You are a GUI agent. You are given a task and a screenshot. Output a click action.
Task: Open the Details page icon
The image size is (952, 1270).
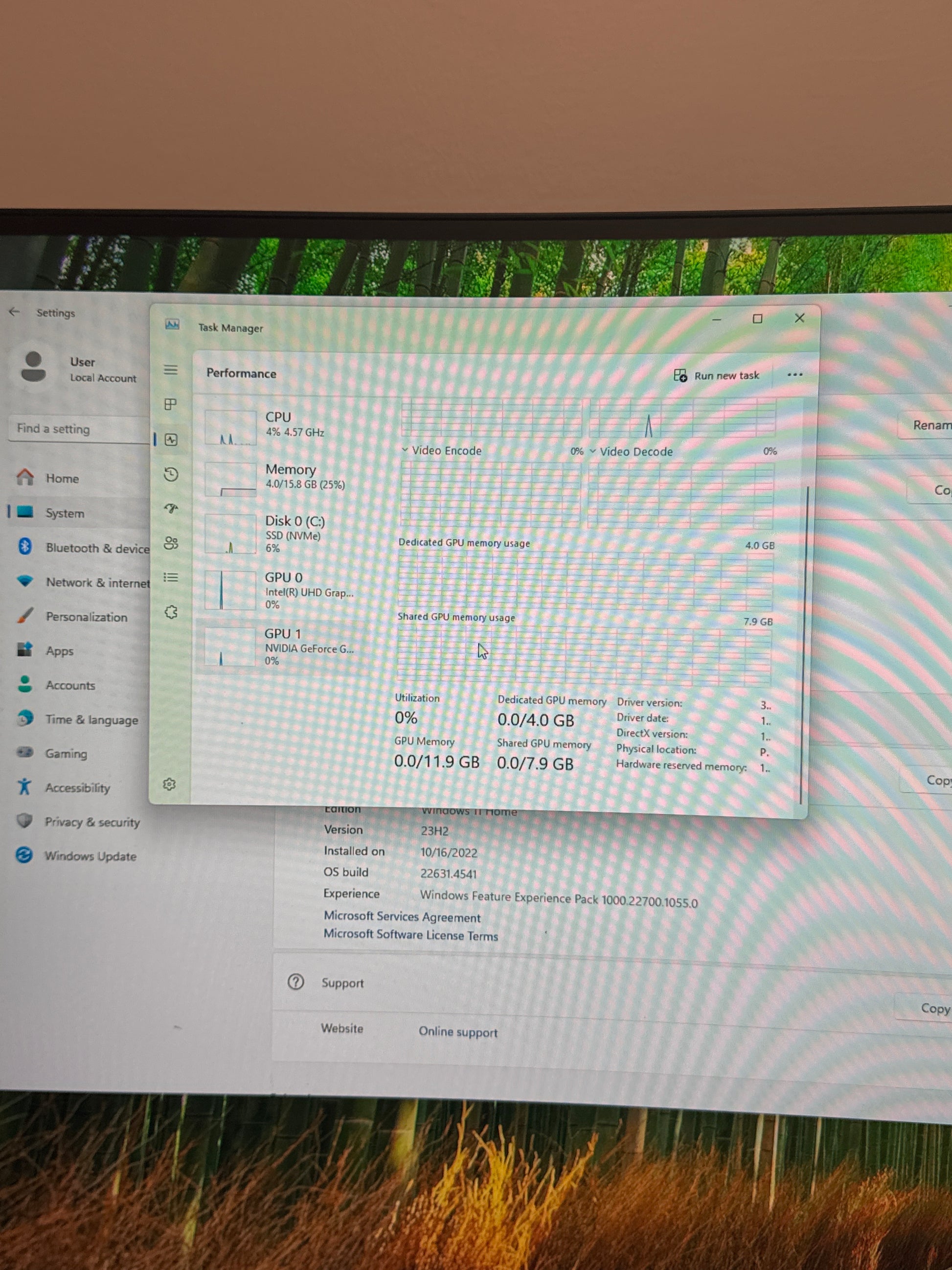click(170, 577)
